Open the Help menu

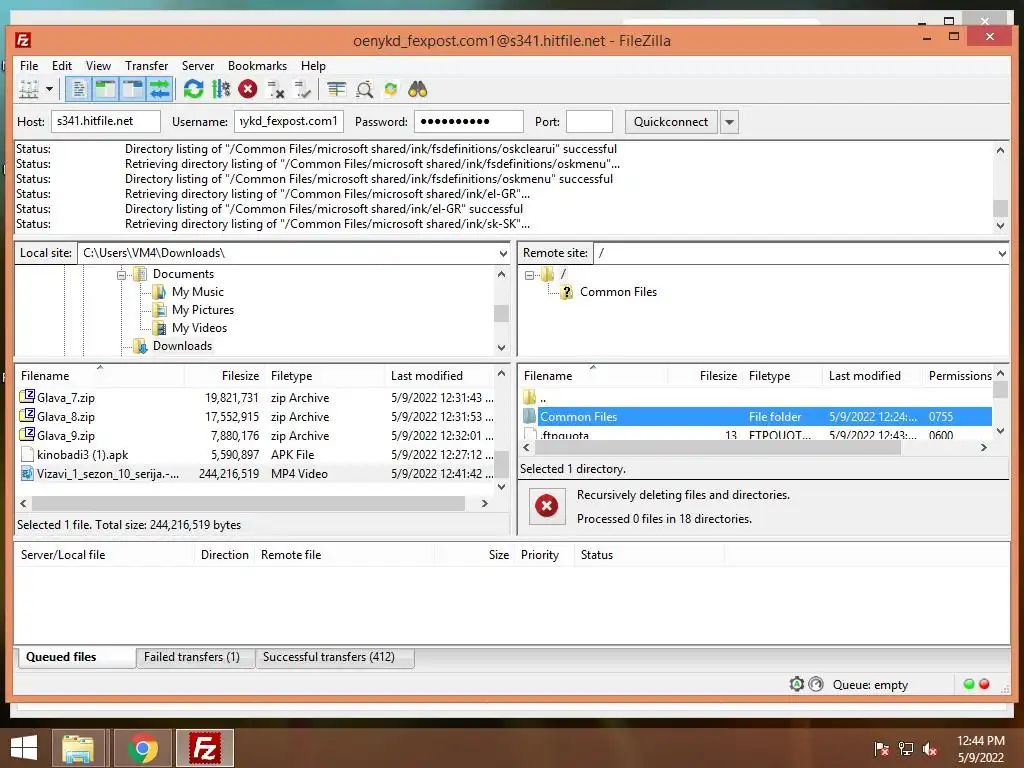[x=313, y=66]
